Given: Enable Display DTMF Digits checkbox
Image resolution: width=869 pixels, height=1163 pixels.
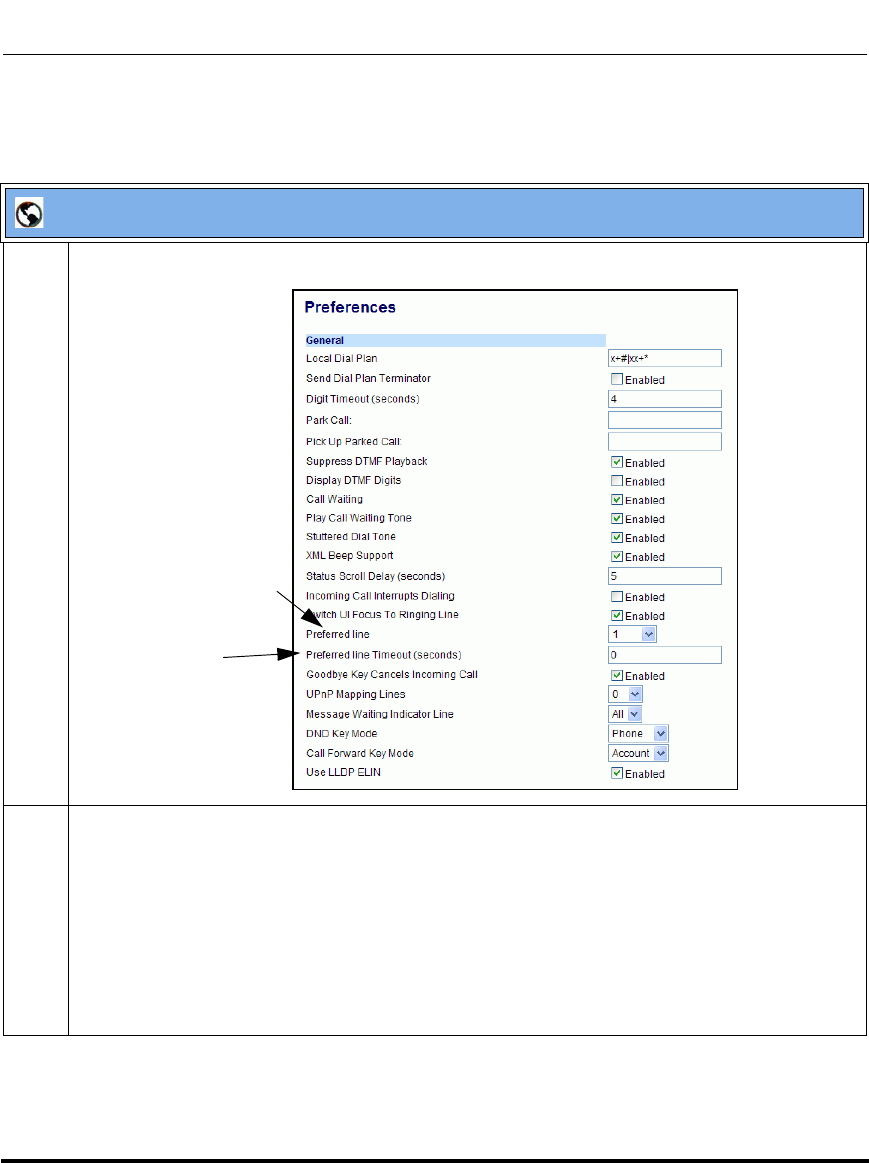Looking at the screenshot, I should (617, 481).
